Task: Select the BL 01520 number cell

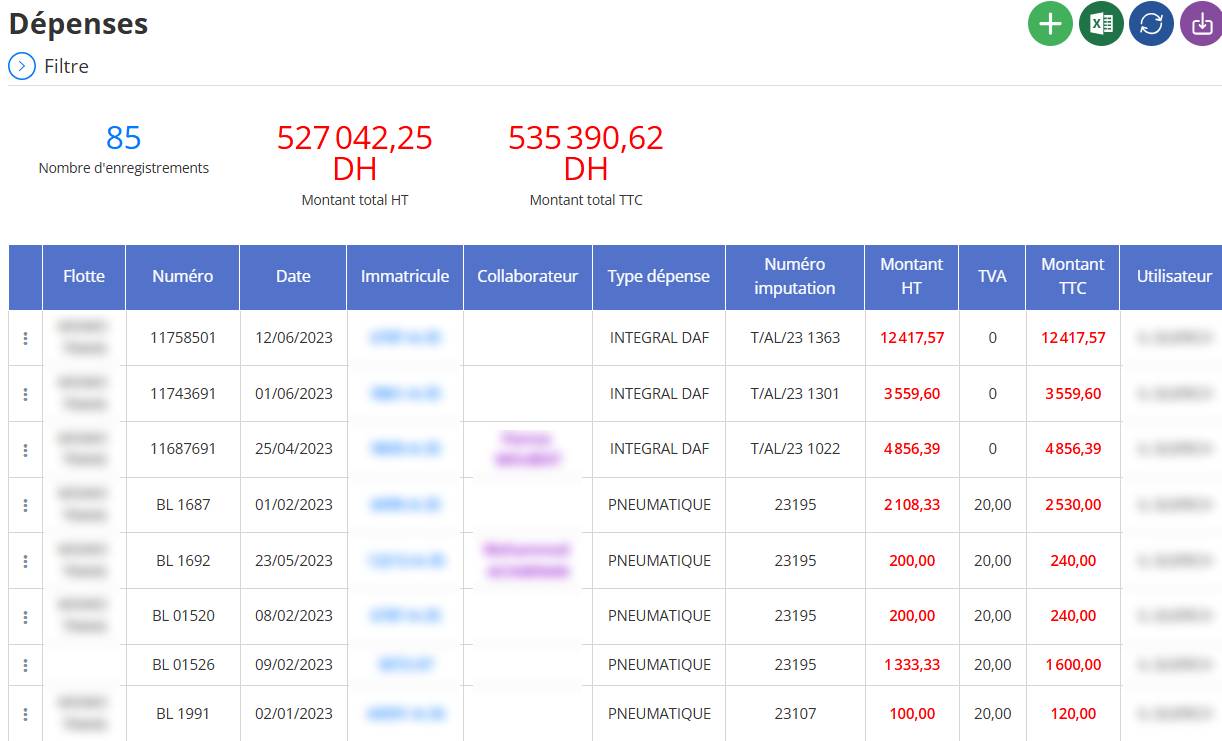Action: [x=183, y=616]
